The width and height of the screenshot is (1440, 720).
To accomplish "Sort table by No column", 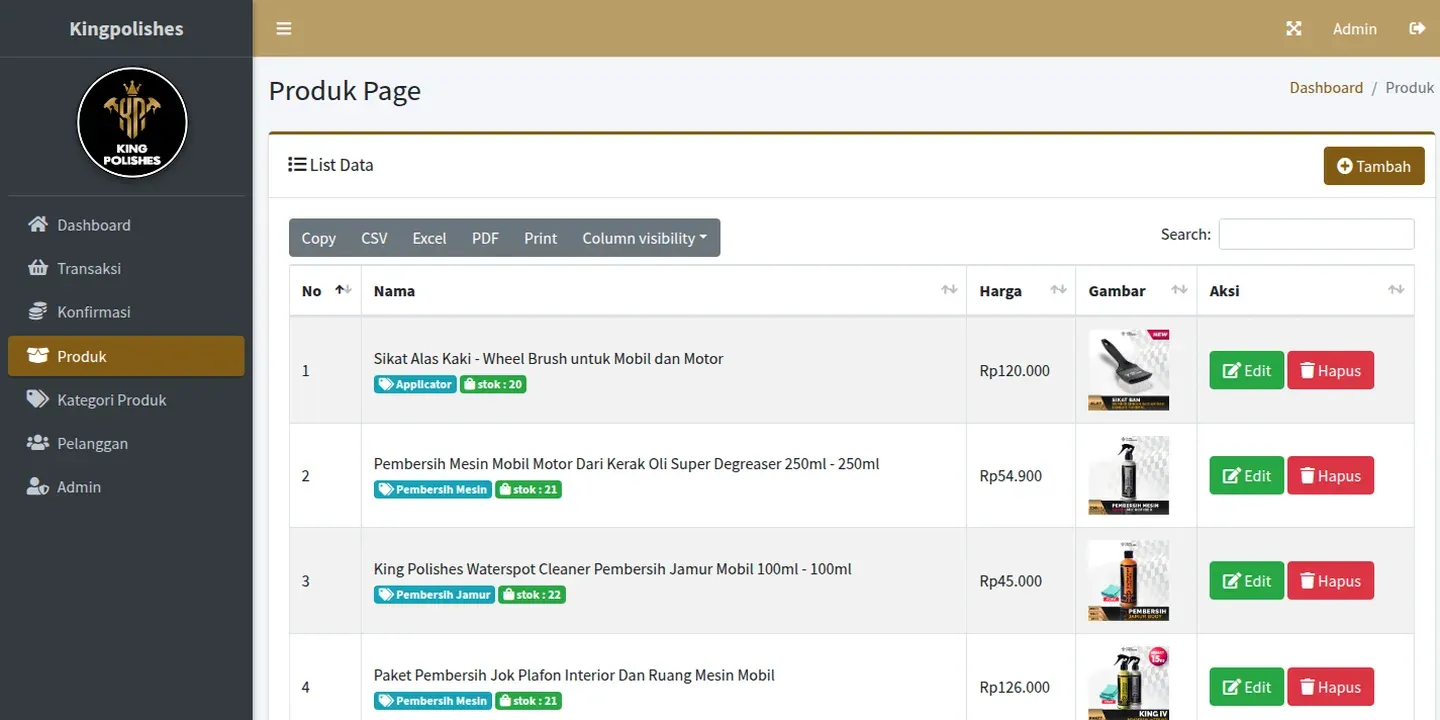I will click(x=325, y=291).
